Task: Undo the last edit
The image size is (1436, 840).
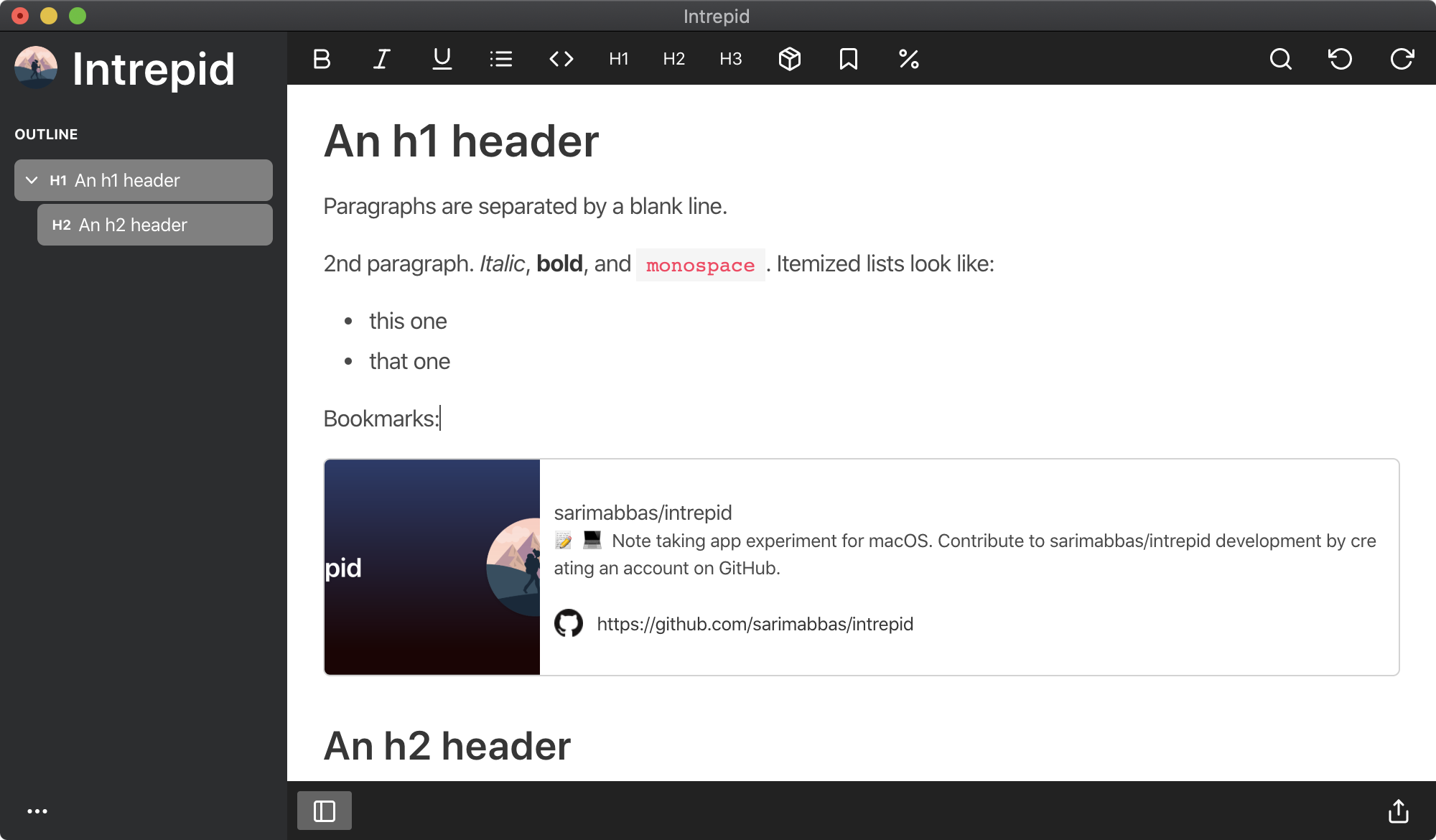Action: click(1341, 59)
